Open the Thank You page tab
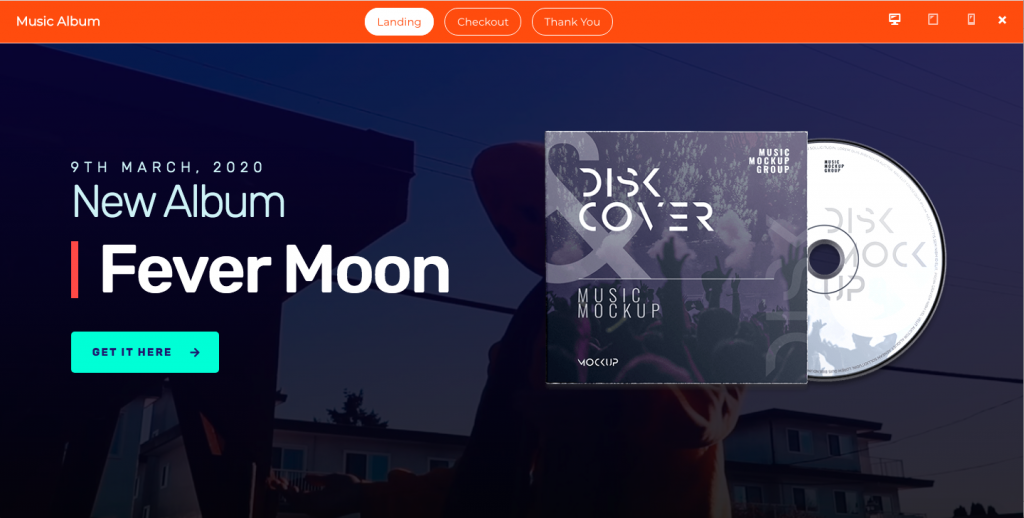This screenshot has height=518, width=1024. 572,22
